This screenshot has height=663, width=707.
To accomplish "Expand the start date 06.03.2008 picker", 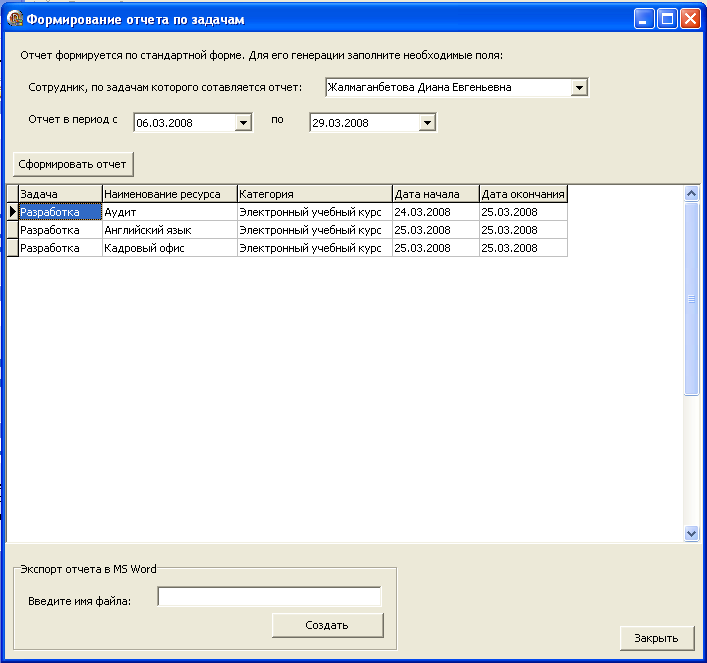I will [243, 123].
